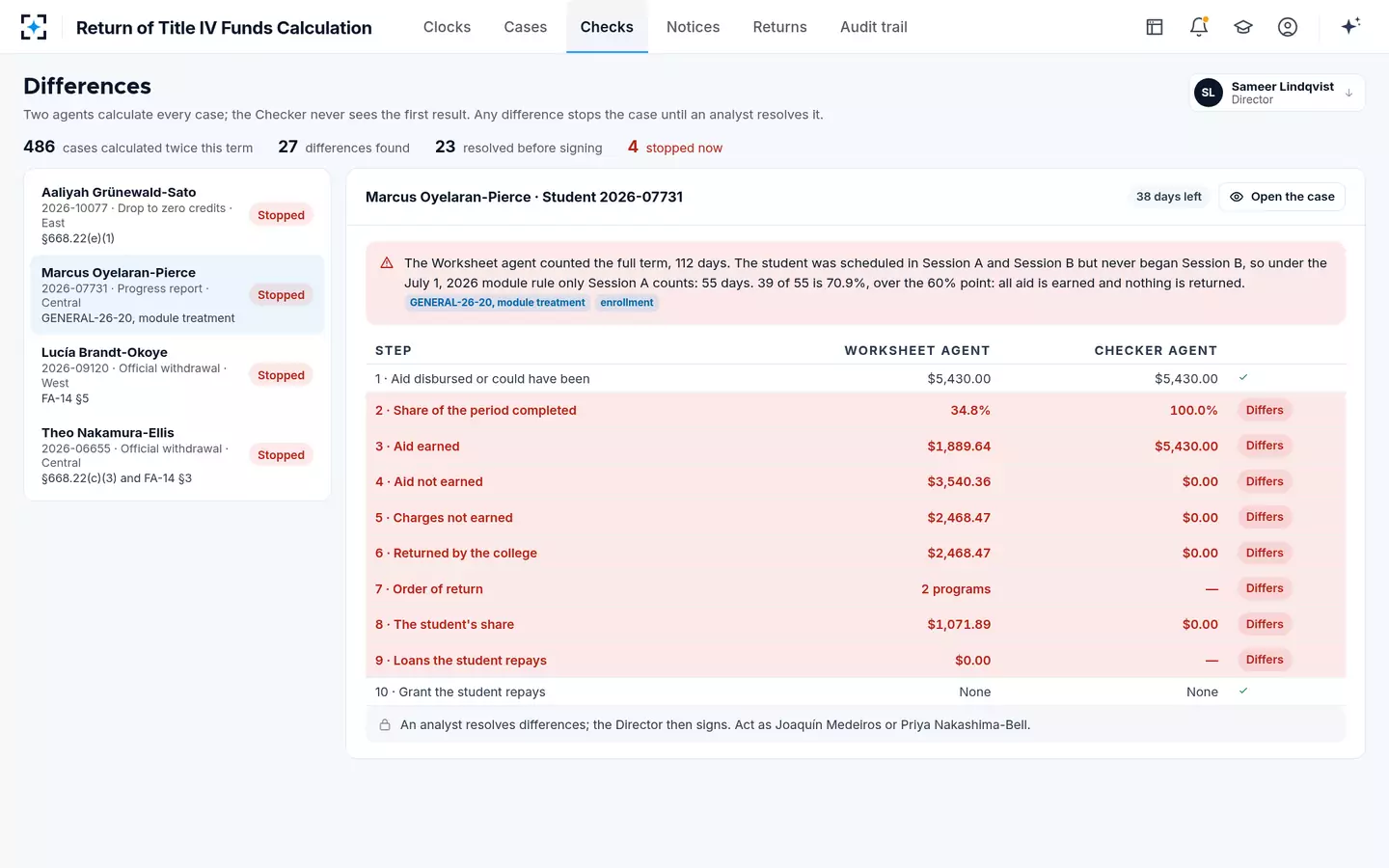Screen dimensions: 1389x868
Task: Click the GENERAL-26-20, module treatment tag
Action: coord(497,303)
